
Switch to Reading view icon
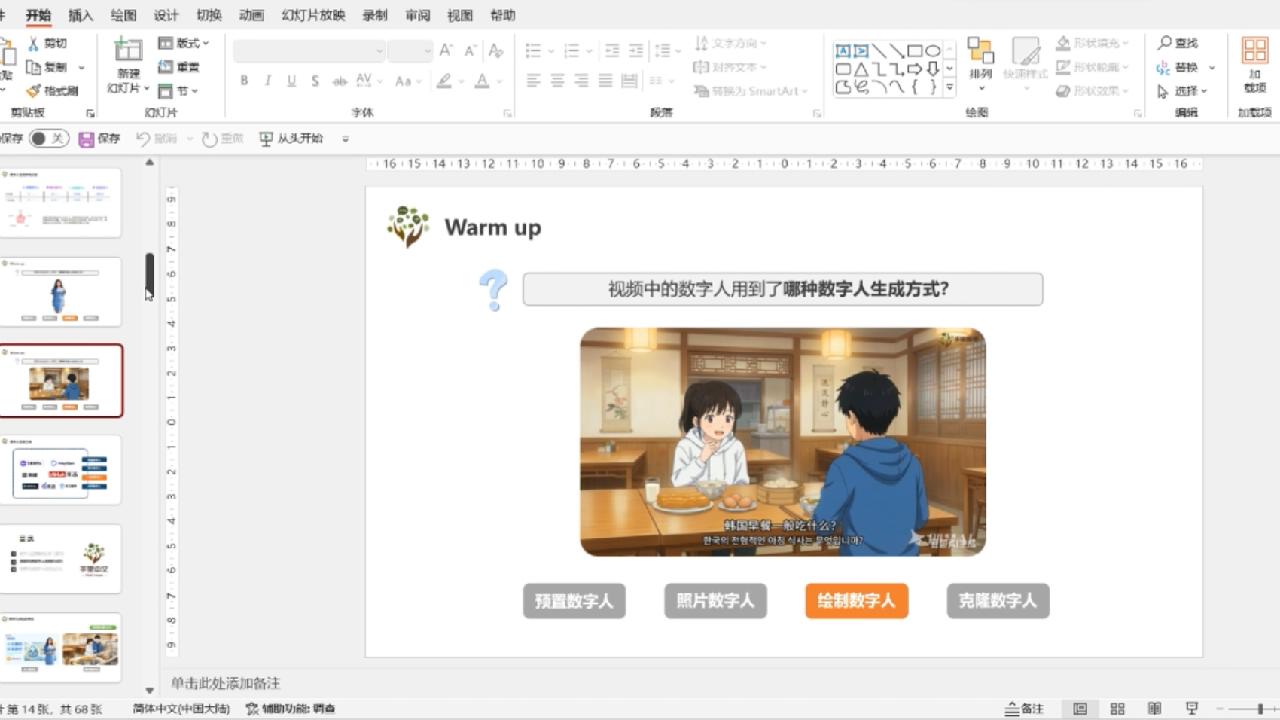[x=1155, y=709]
